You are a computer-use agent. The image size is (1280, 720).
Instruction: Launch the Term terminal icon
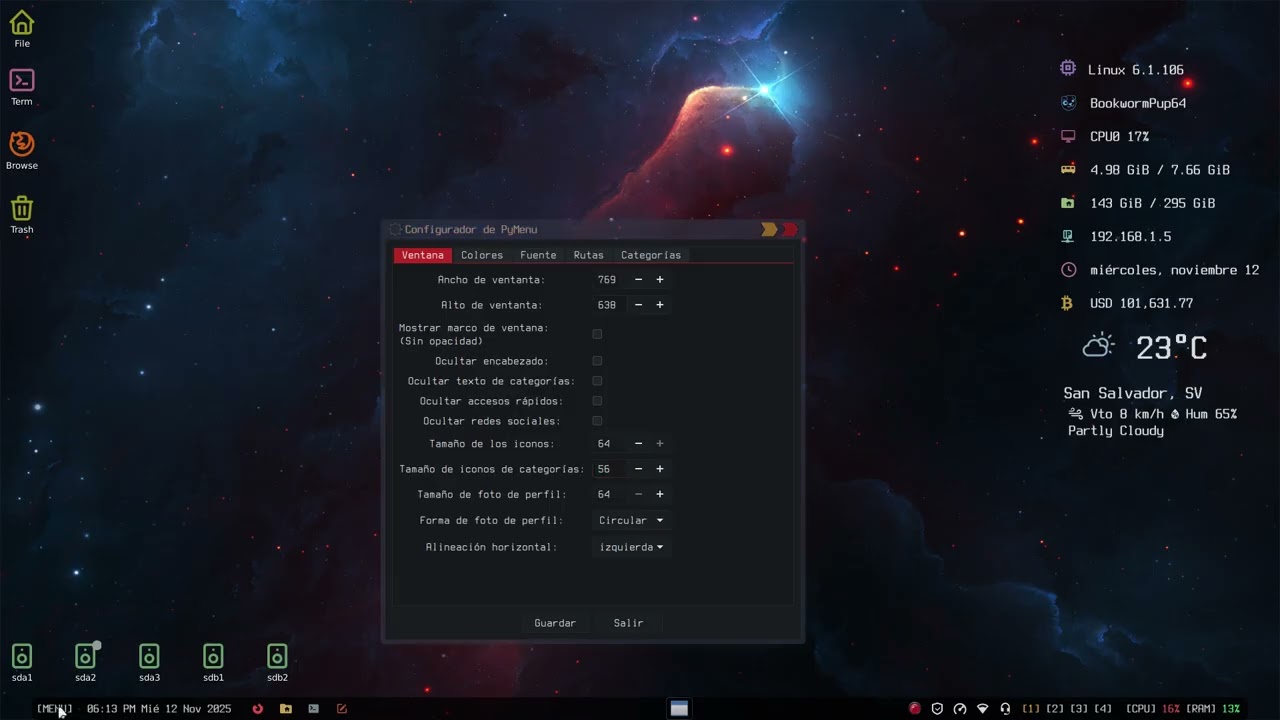(22, 82)
